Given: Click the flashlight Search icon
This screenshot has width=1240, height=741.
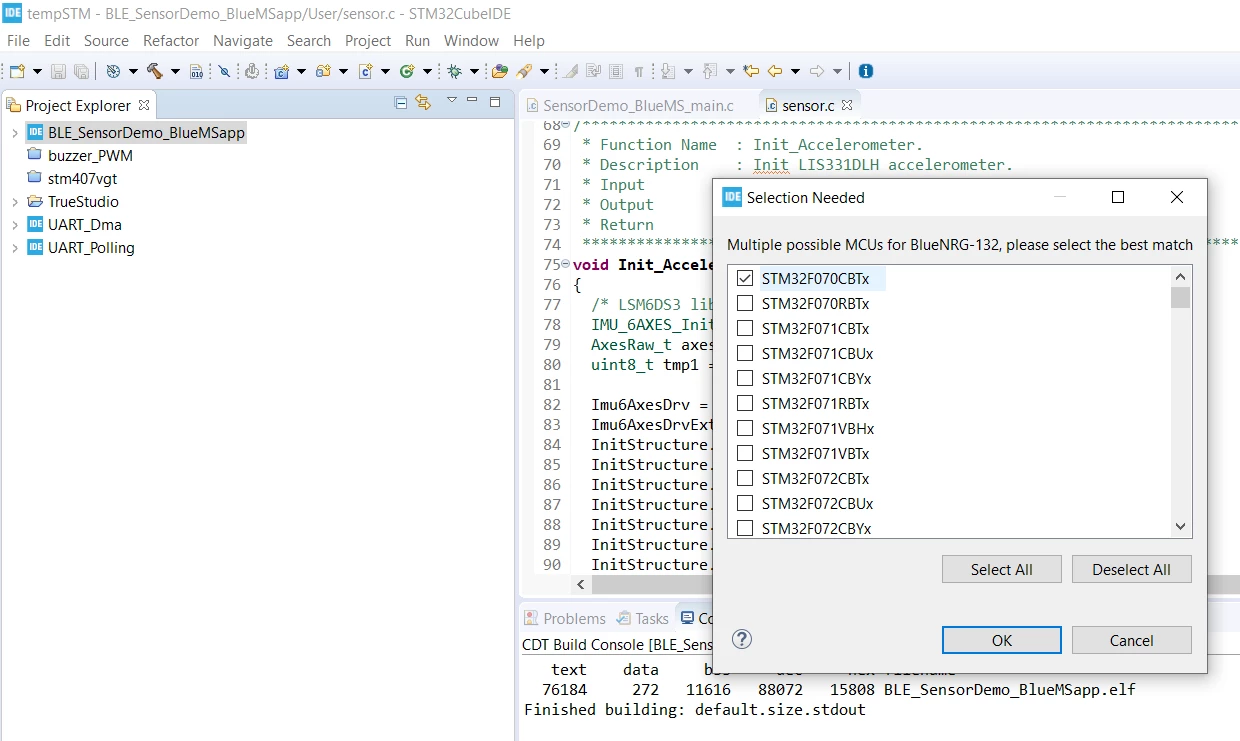Looking at the screenshot, I should 524,71.
